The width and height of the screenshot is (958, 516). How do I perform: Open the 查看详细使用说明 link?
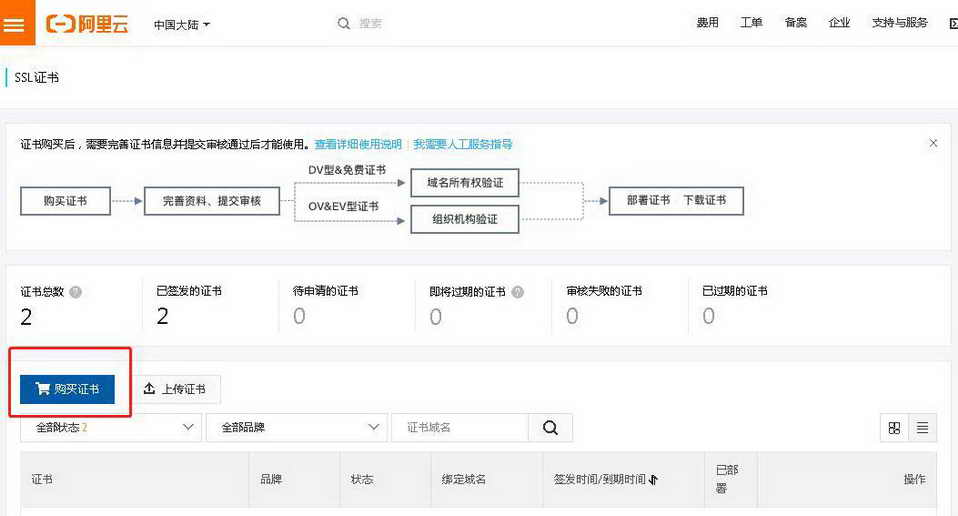tap(358, 144)
